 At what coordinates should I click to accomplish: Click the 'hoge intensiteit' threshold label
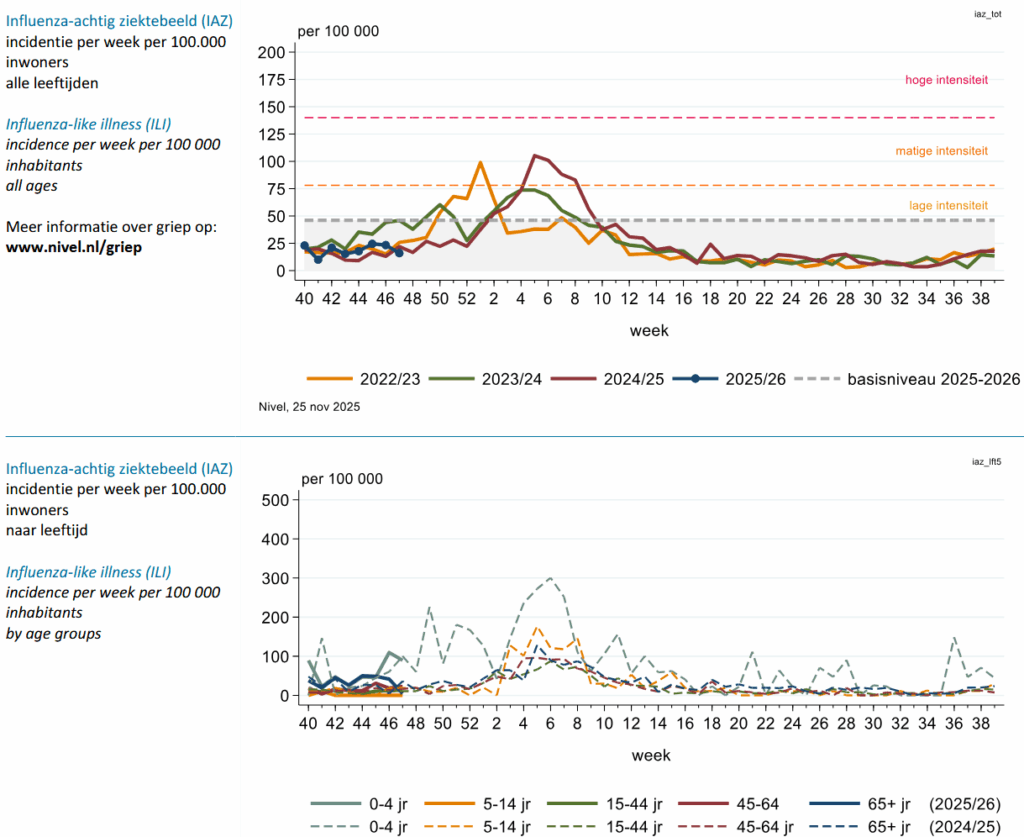pos(946,80)
